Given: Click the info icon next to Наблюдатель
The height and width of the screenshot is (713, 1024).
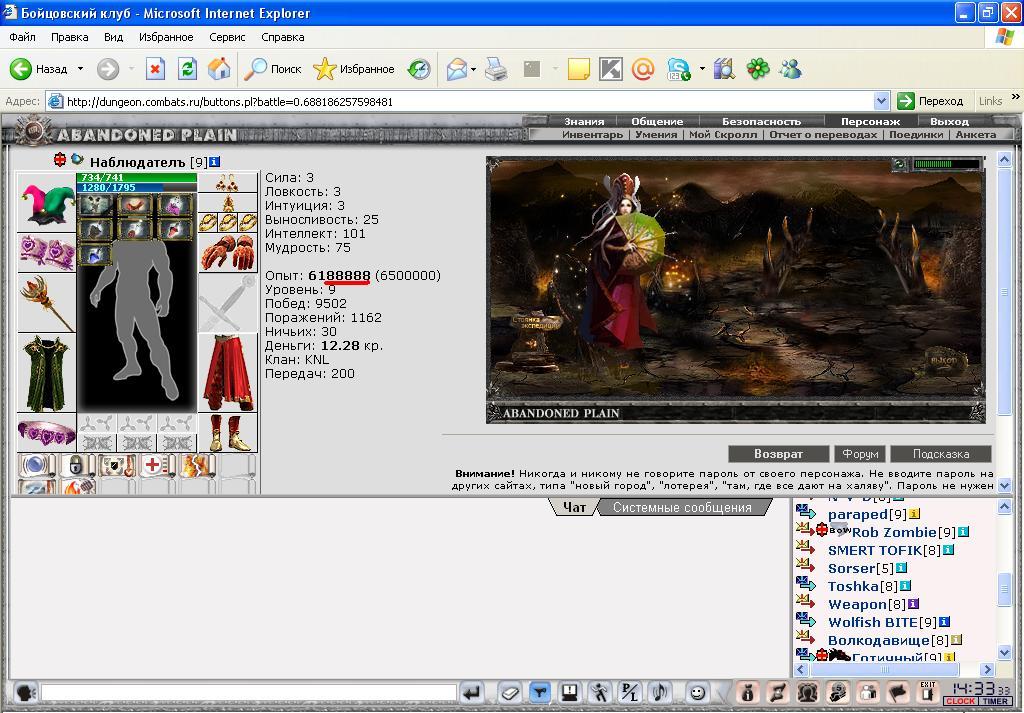Looking at the screenshot, I should tap(214, 161).
